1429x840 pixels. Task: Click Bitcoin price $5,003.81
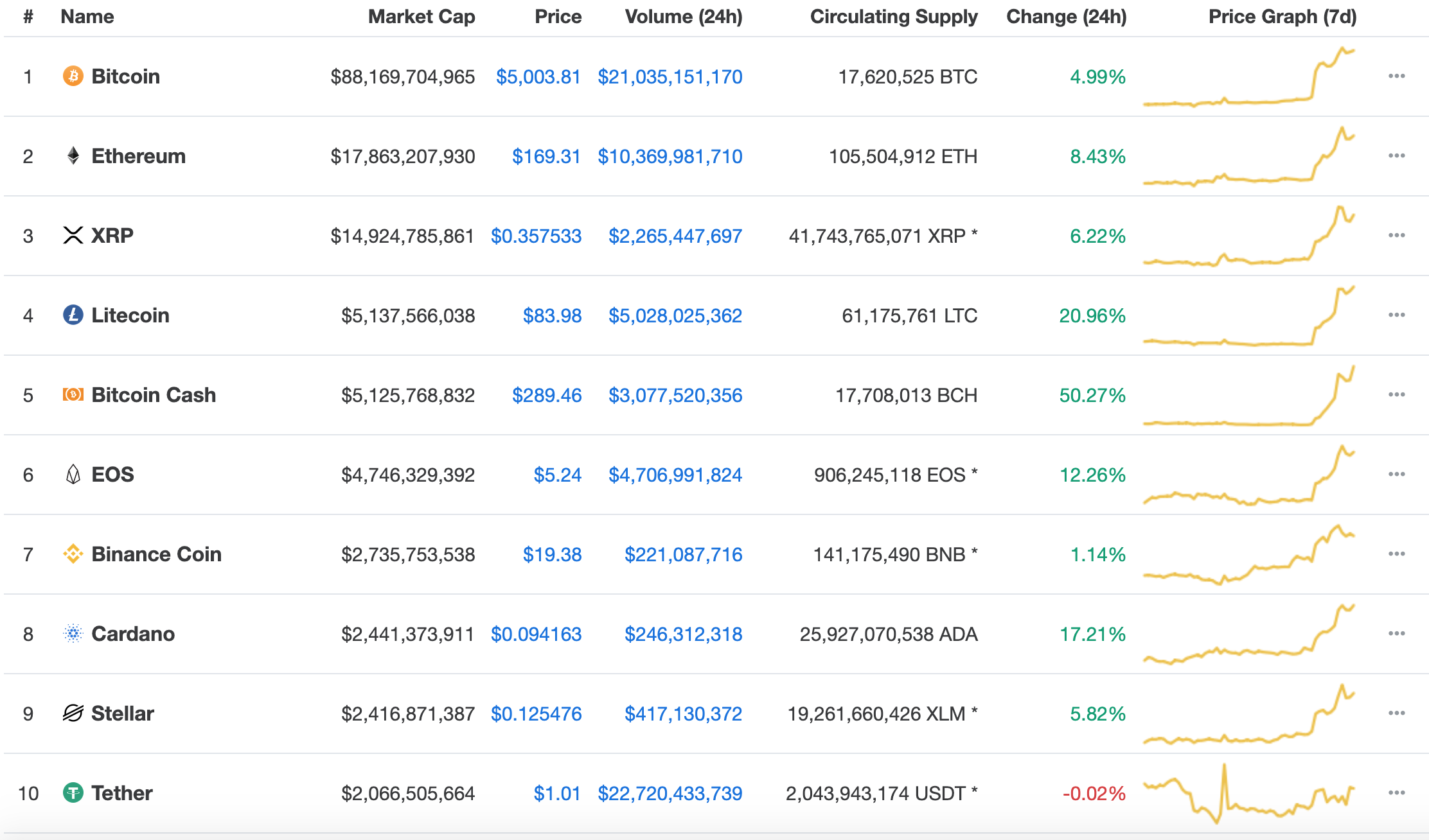[x=538, y=77]
